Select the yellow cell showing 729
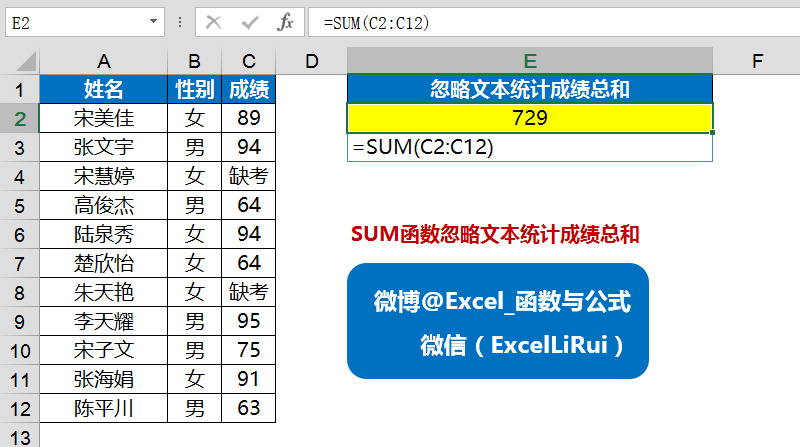 530,118
